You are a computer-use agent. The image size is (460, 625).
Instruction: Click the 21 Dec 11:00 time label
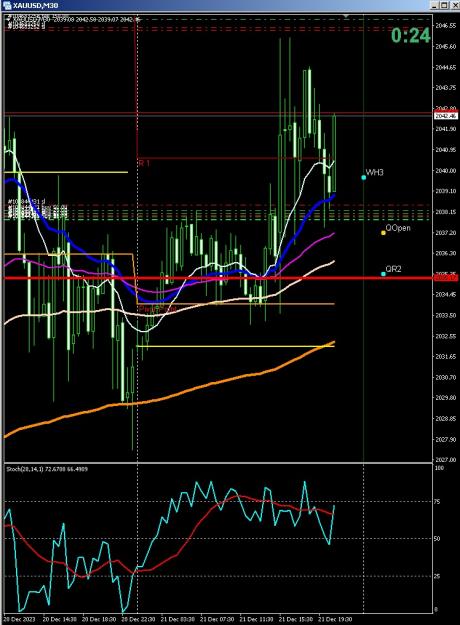tap(256, 619)
